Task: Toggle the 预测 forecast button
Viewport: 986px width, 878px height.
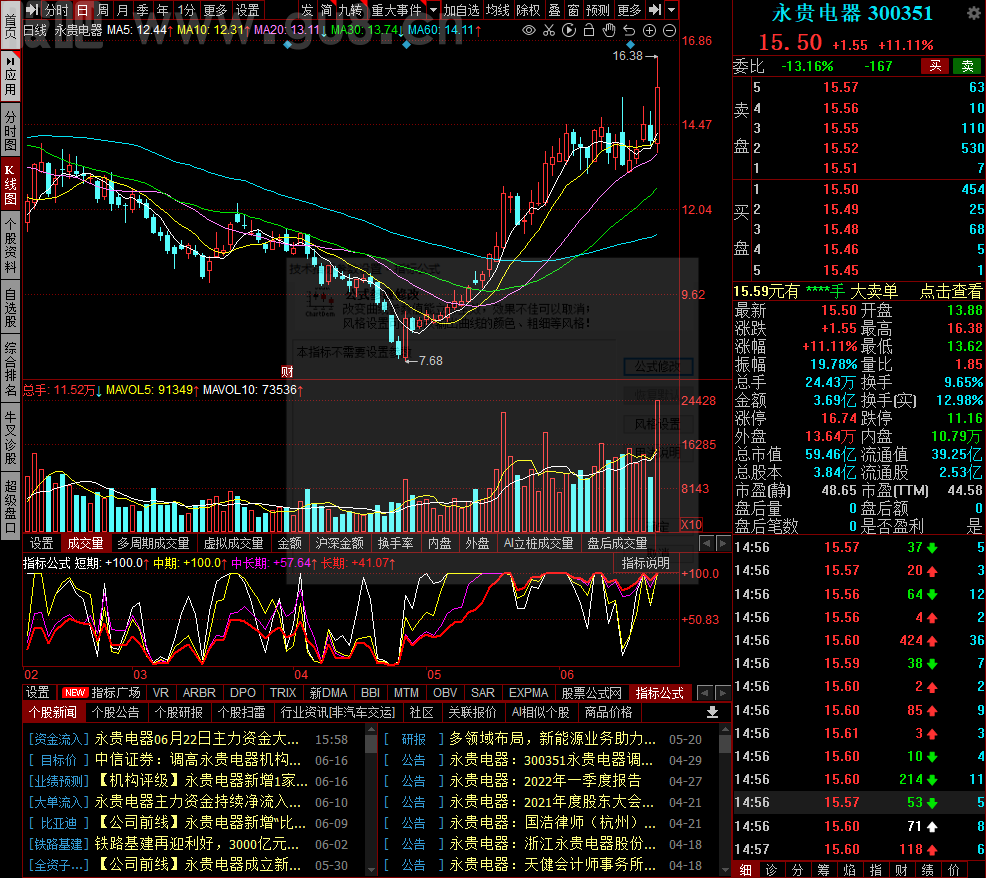Action: pyautogui.click(x=598, y=10)
